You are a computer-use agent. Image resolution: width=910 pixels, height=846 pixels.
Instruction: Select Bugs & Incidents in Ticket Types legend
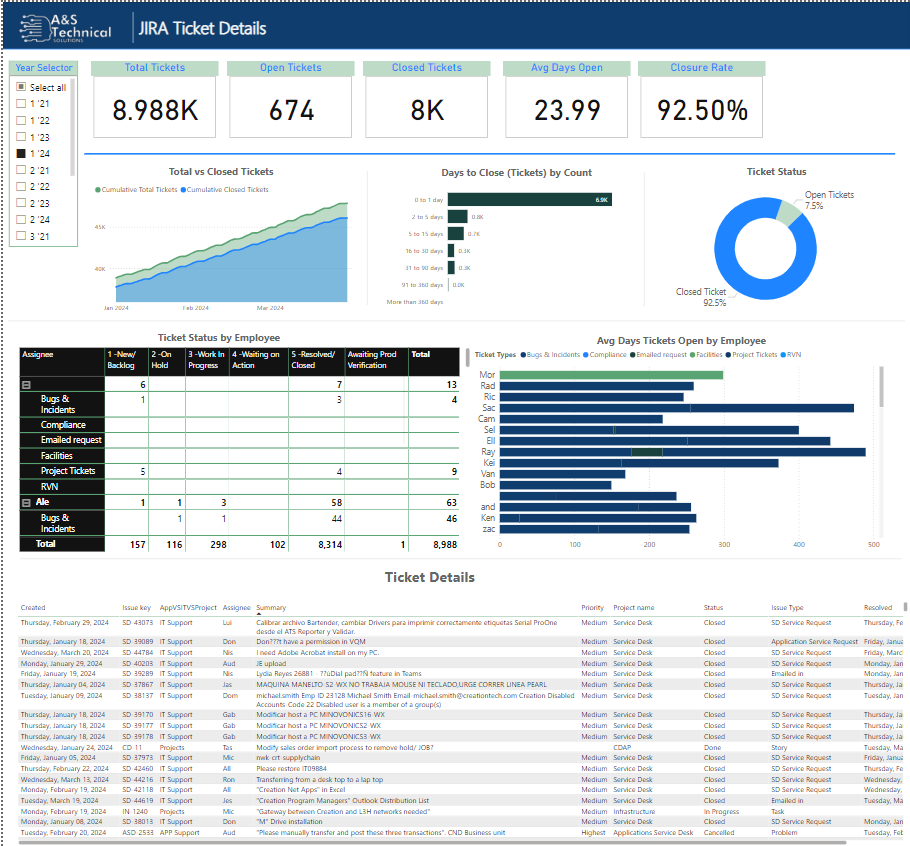coord(550,355)
